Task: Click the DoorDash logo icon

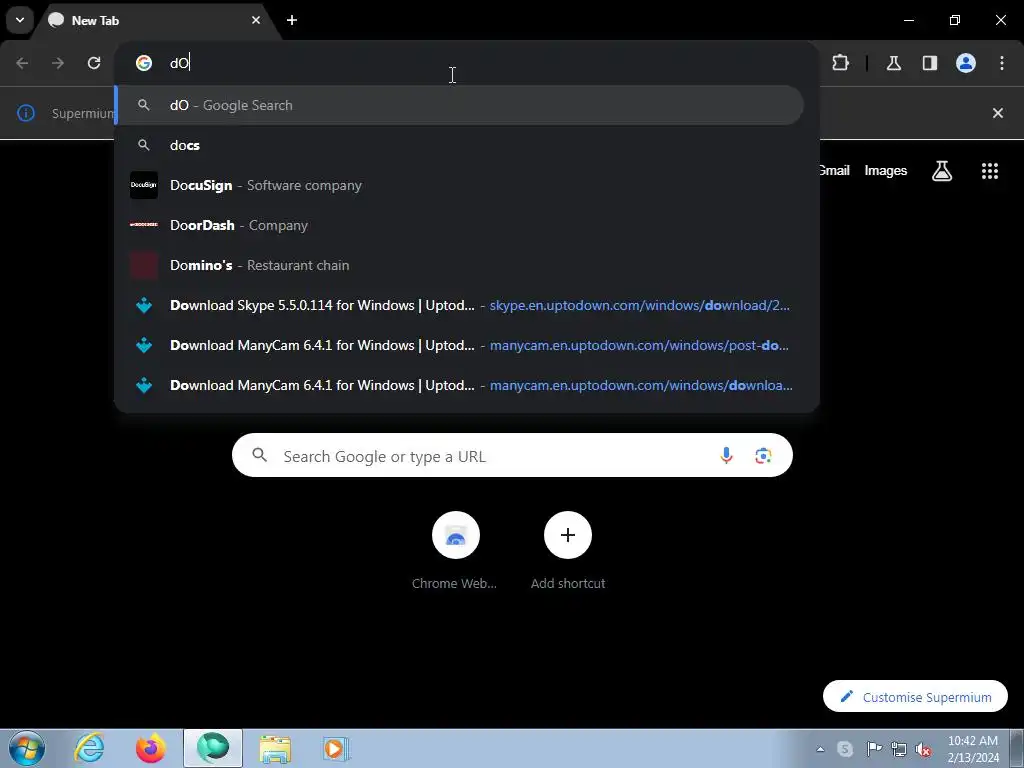Action: click(x=144, y=225)
